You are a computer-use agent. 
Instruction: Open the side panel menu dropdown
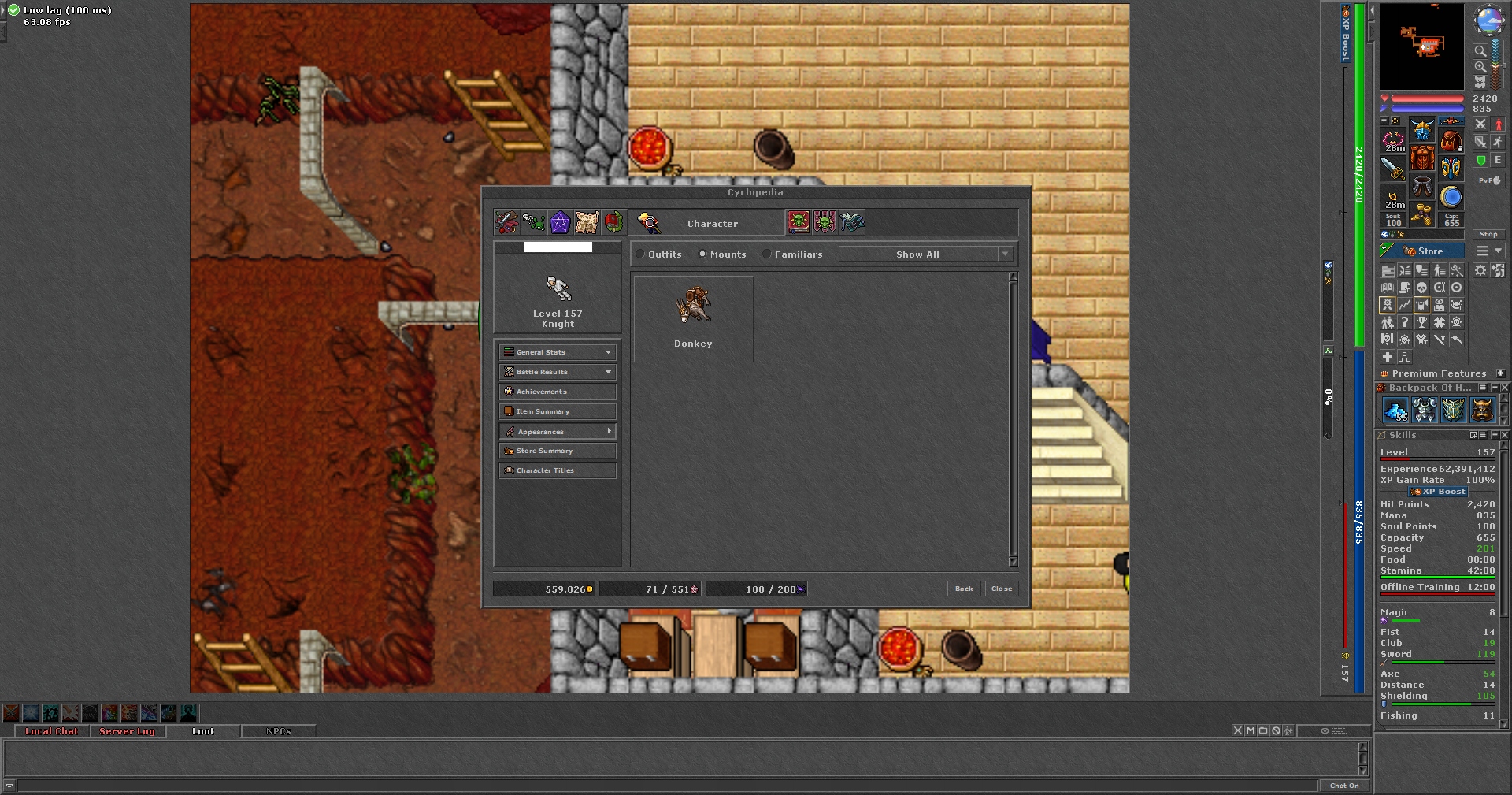[1489, 251]
